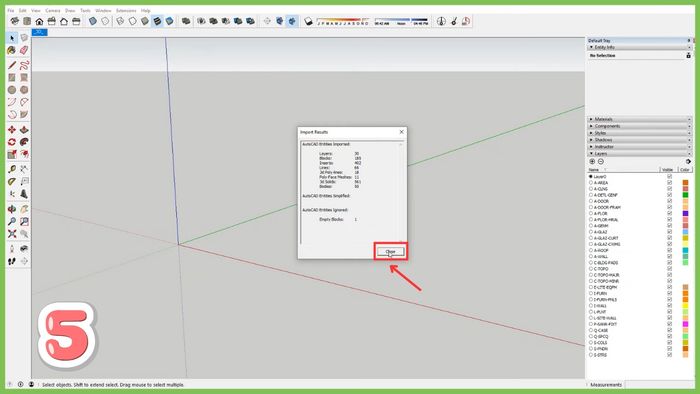Choose the Walk footprints tool

(x=12, y=261)
